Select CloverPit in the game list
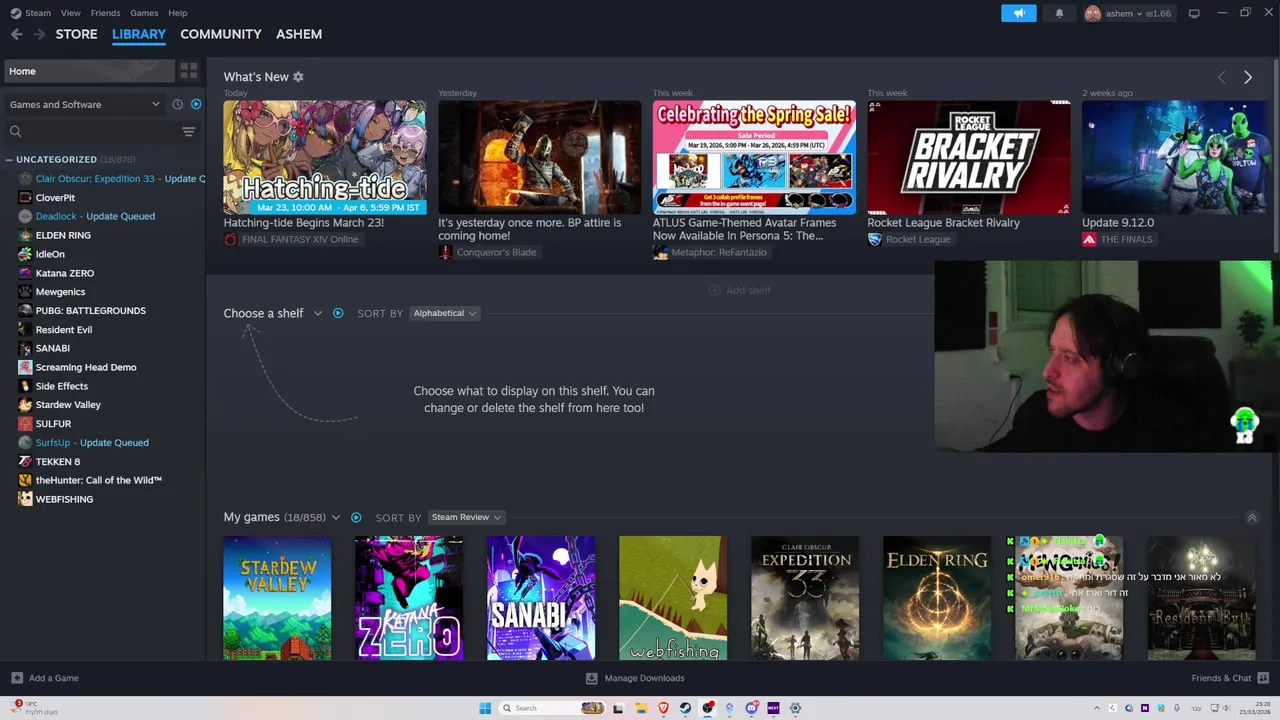The width and height of the screenshot is (1280, 720). 55,198
